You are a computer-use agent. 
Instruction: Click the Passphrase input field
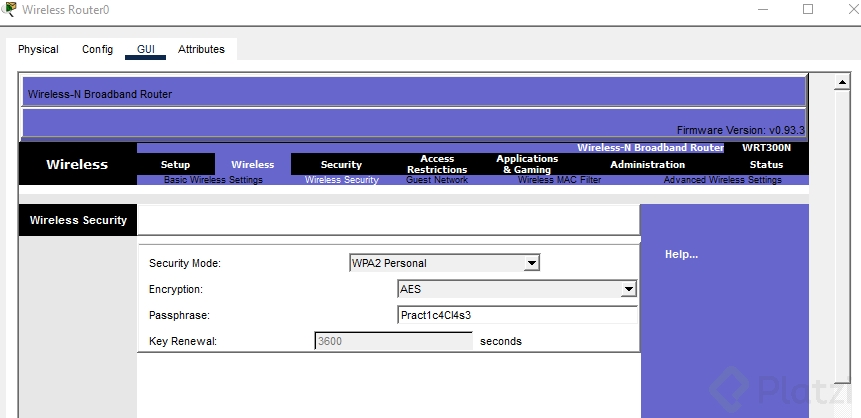click(517, 315)
